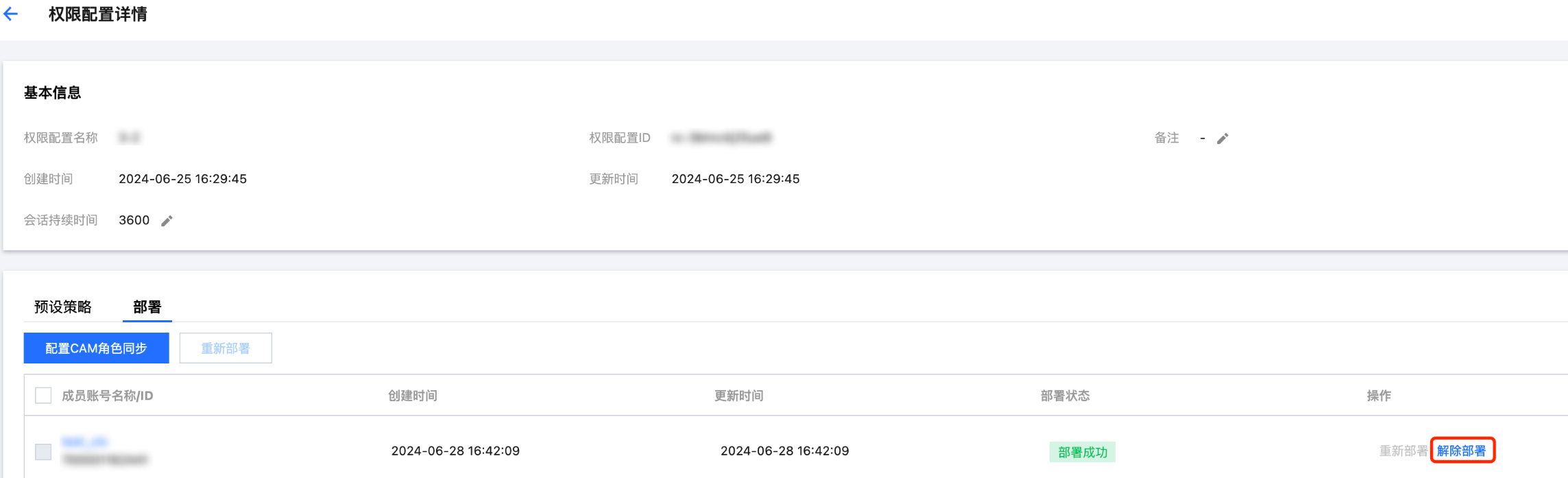Click the 会话持续时间 value 3600
Viewport: 1568px width, 478px height.
click(x=134, y=220)
